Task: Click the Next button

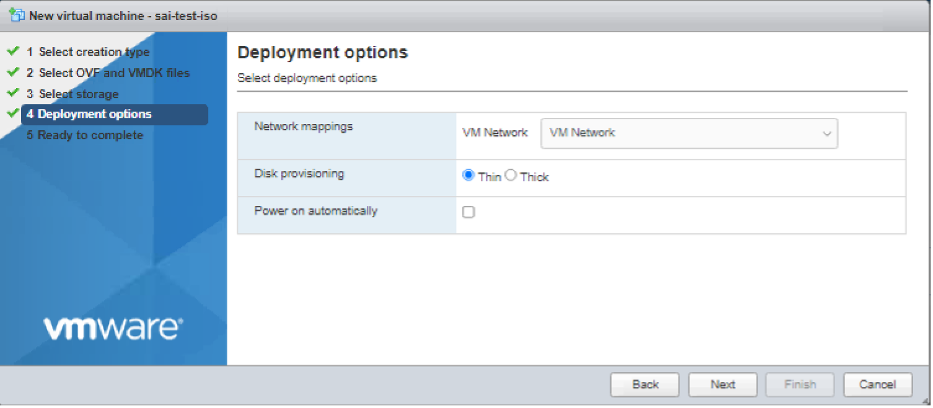Action: click(723, 385)
